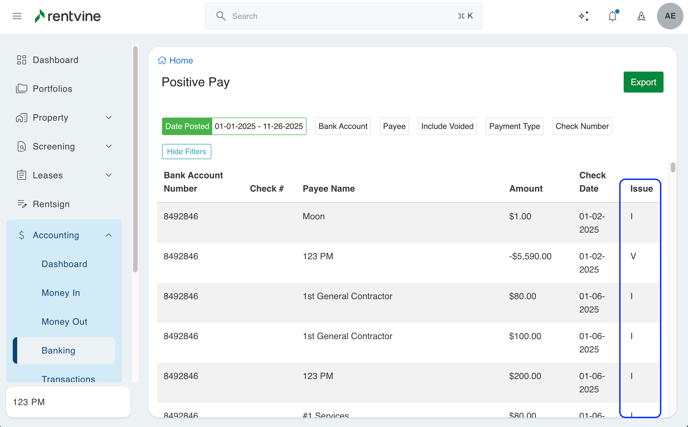Click the table vertical scrollbar

click(x=673, y=168)
